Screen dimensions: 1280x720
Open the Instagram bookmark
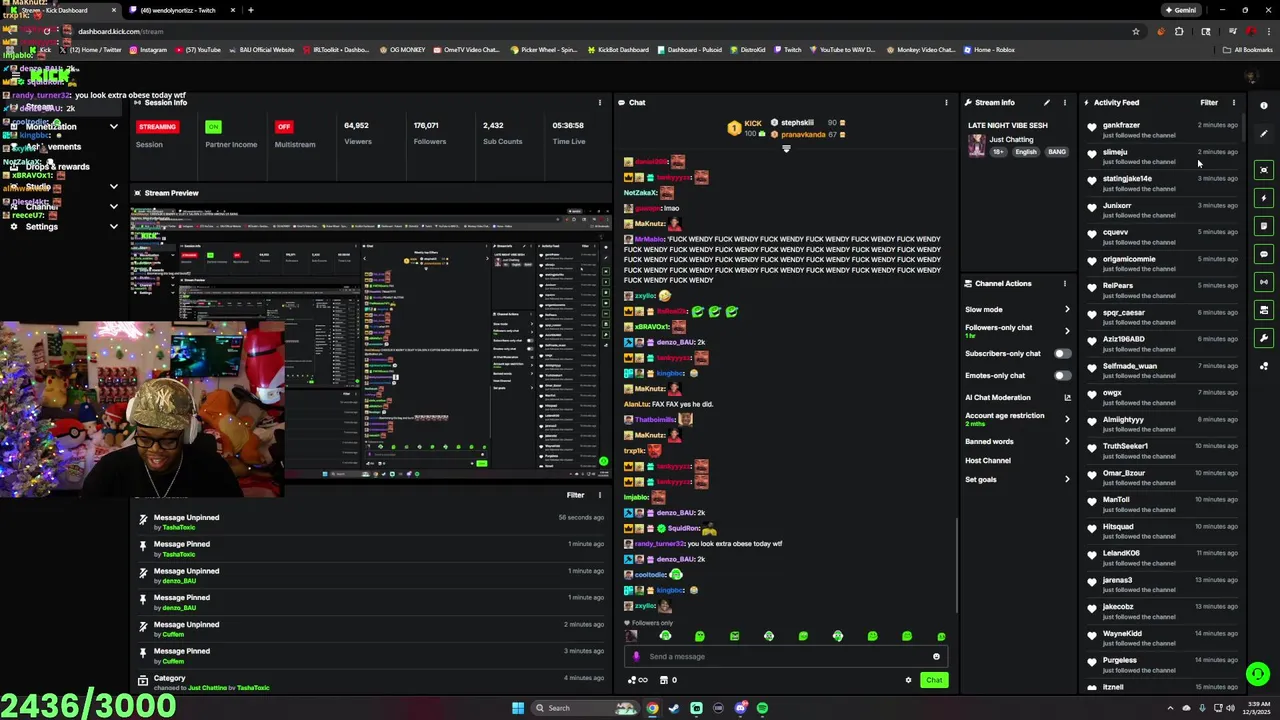pyautogui.click(x=147, y=50)
